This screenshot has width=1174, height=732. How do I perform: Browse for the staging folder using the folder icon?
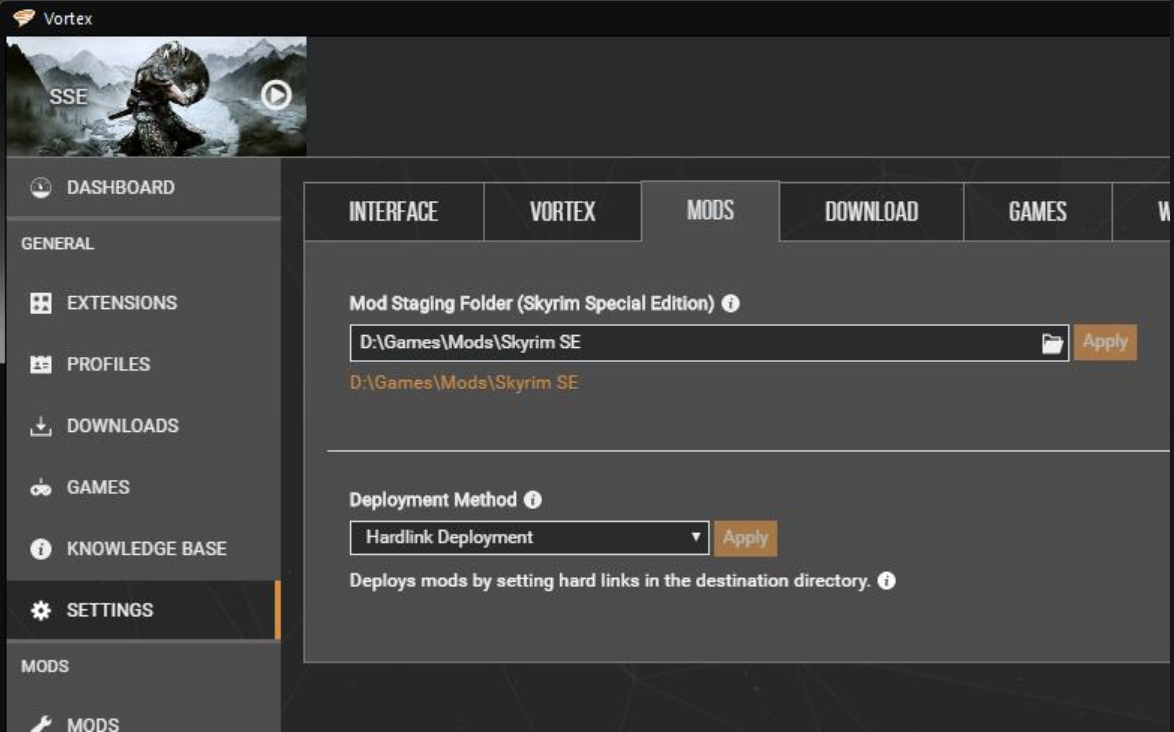tap(1052, 343)
